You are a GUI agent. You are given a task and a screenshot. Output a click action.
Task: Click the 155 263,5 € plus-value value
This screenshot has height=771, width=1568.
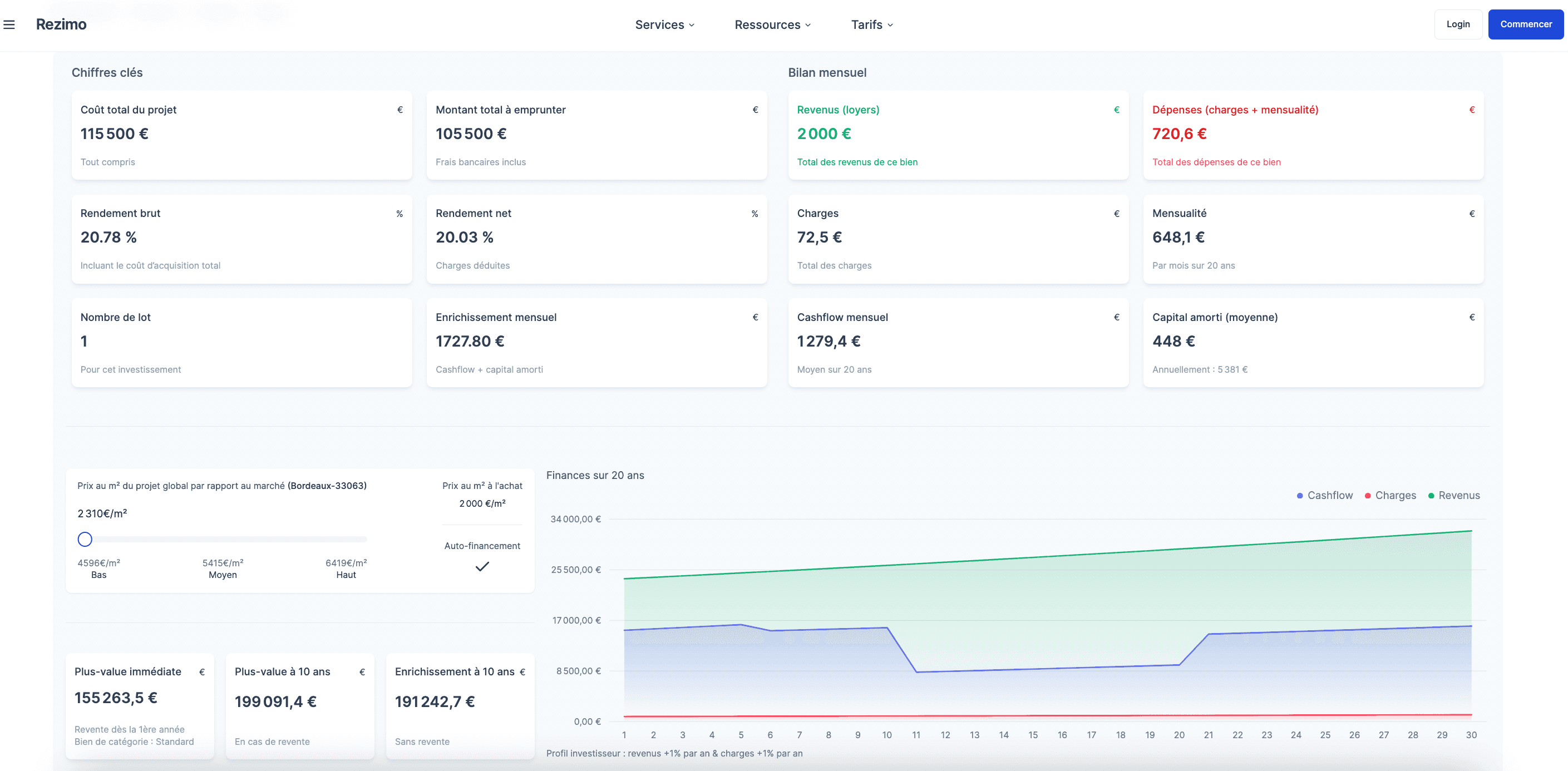tap(116, 698)
